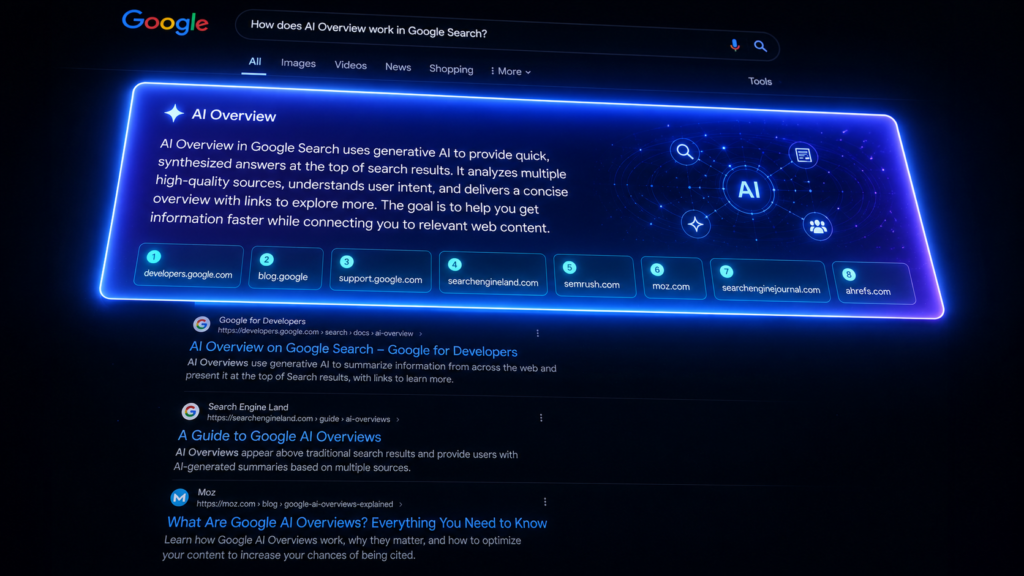Screen dimensions: 1024x576
Task: Click the AI Overview summary paragraph
Action: click(359, 186)
